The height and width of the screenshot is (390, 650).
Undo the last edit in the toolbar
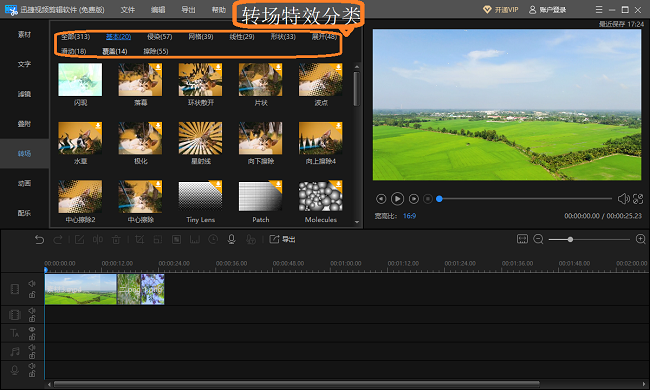pyautogui.click(x=39, y=239)
